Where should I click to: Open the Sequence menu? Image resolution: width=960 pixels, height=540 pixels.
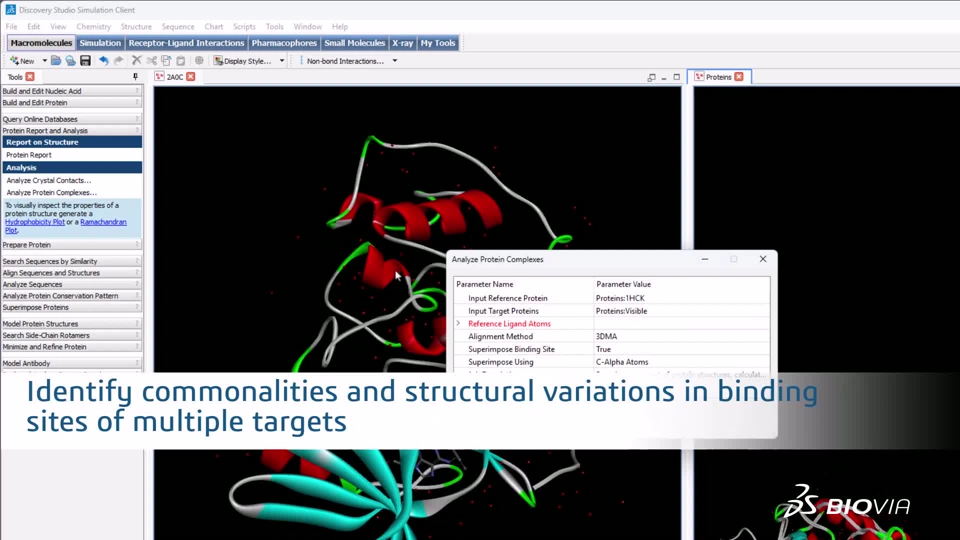pos(178,26)
